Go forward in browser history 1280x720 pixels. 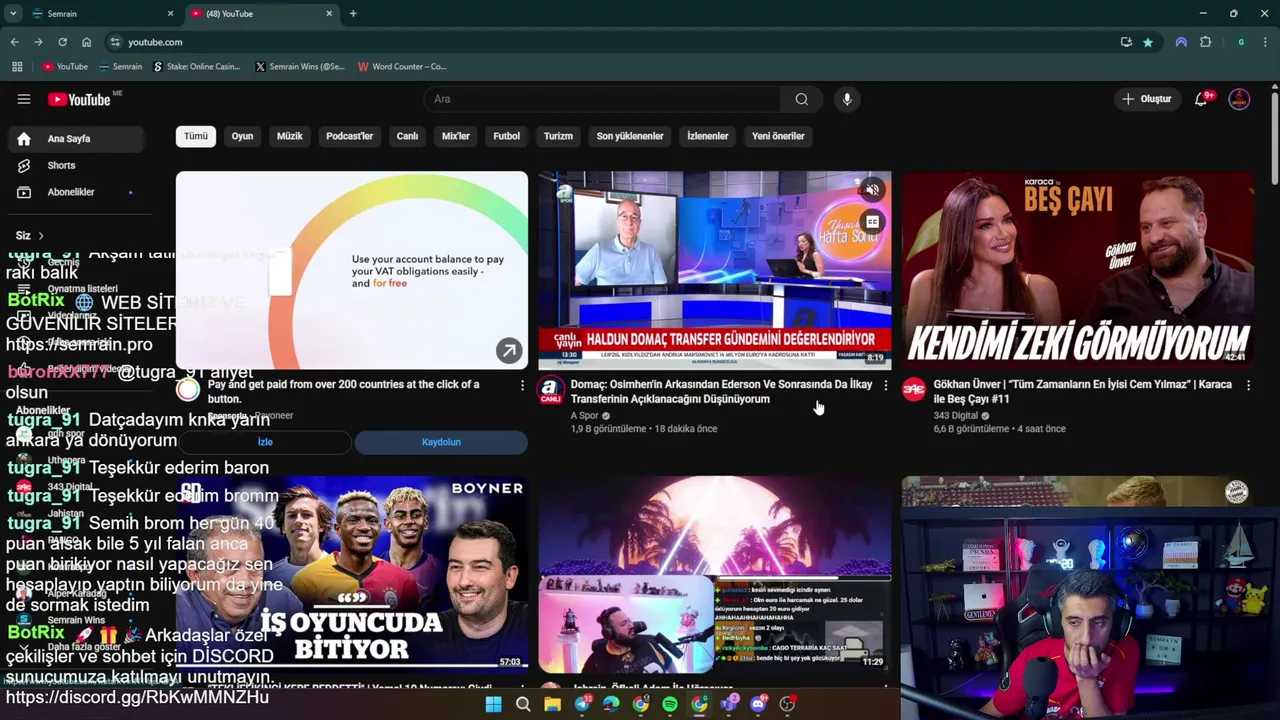[x=38, y=42]
